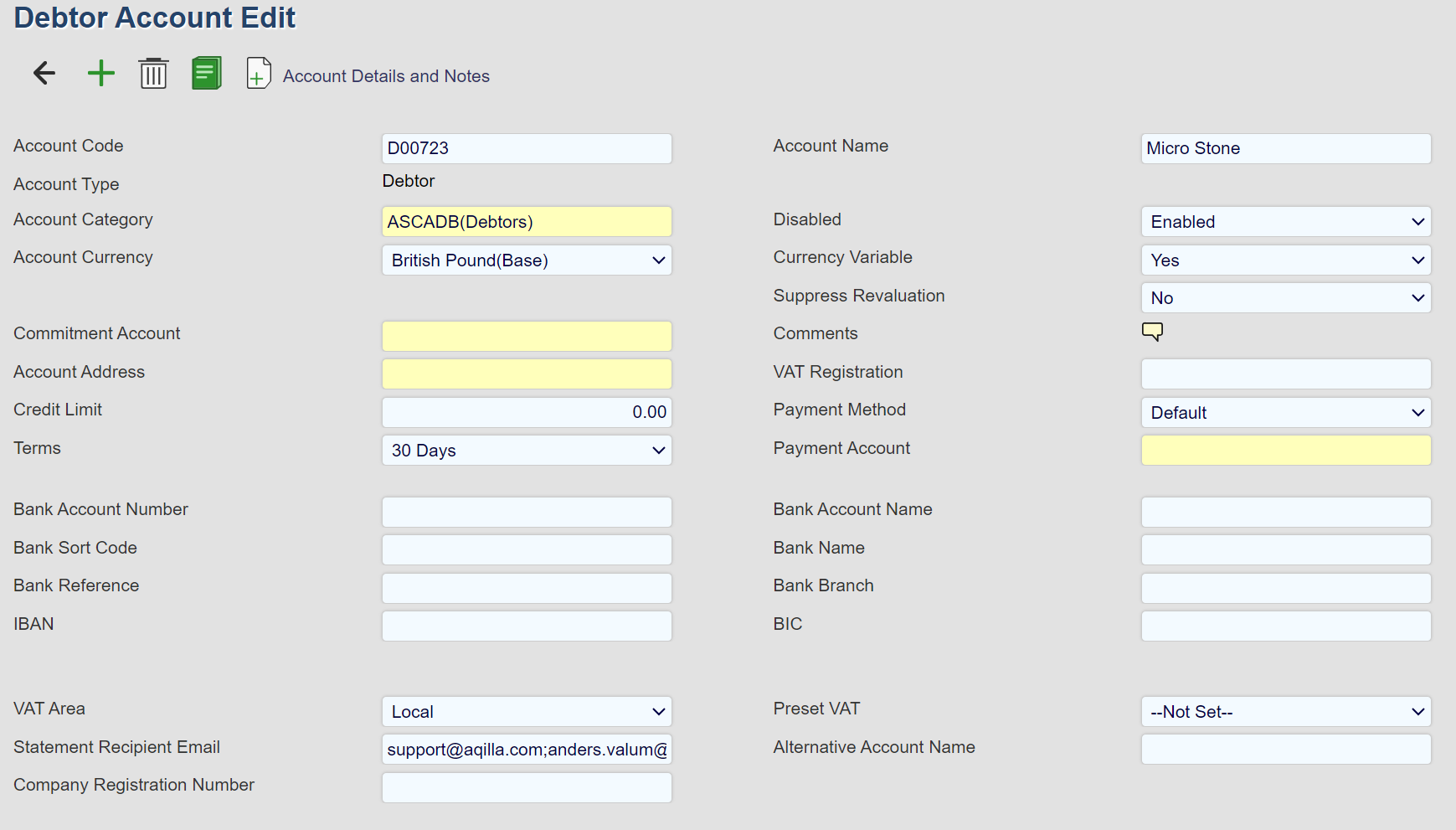Click the green plus add icon
1456x830 pixels.
coord(100,74)
